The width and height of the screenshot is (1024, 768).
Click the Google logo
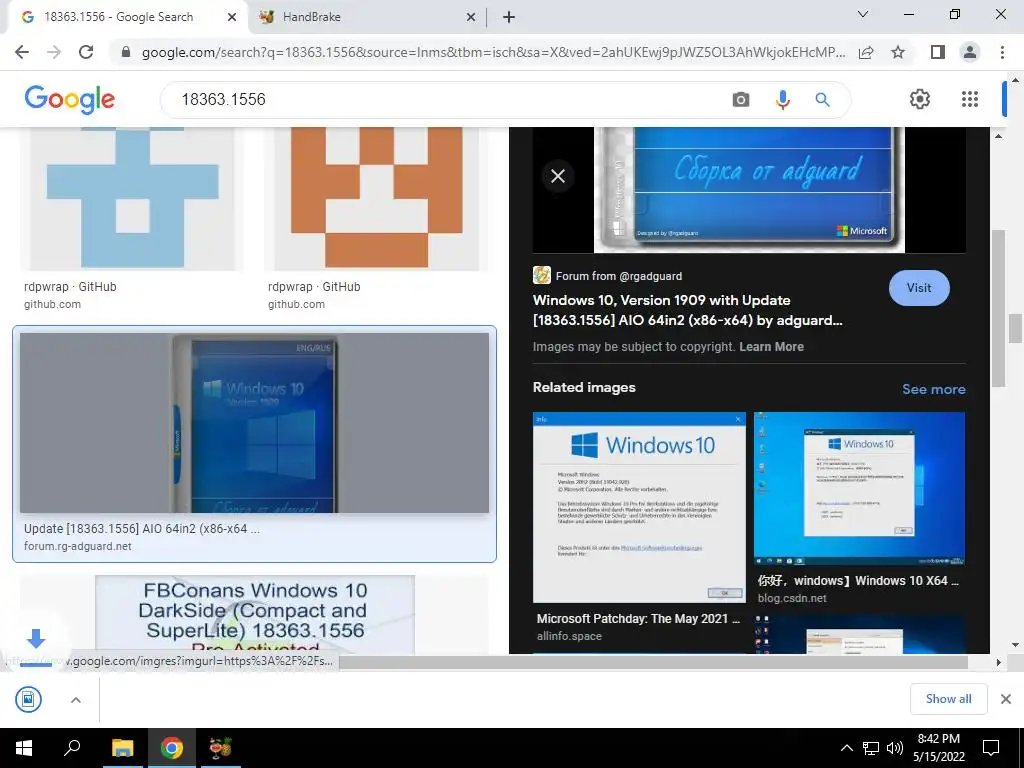click(x=70, y=99)
